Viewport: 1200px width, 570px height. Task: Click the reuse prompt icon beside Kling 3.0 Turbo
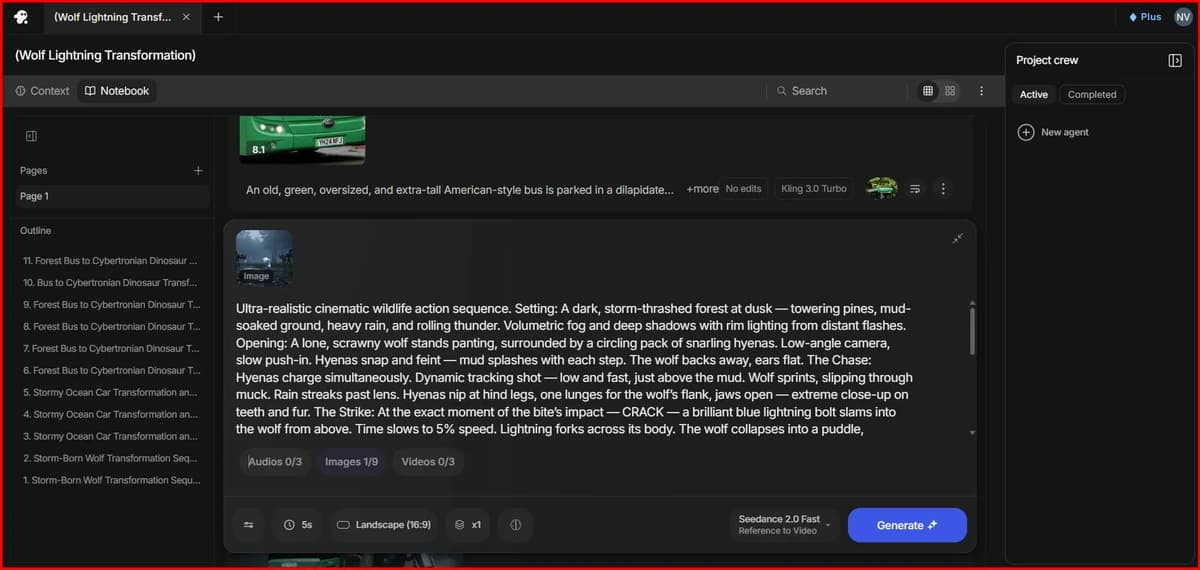pyautogui.click(x=915, y=189)
